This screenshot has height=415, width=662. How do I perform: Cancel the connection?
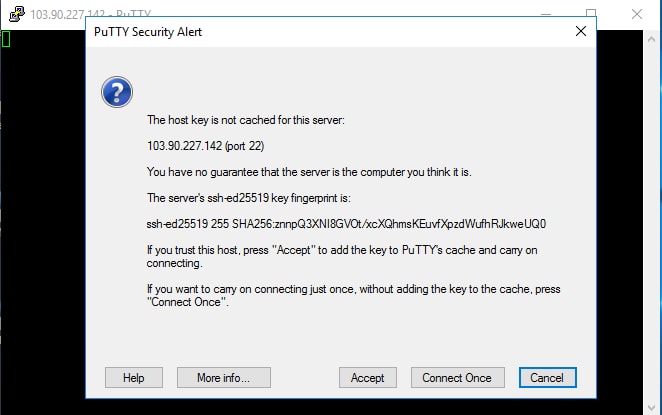pyautogui.click(x=547, y=377)
